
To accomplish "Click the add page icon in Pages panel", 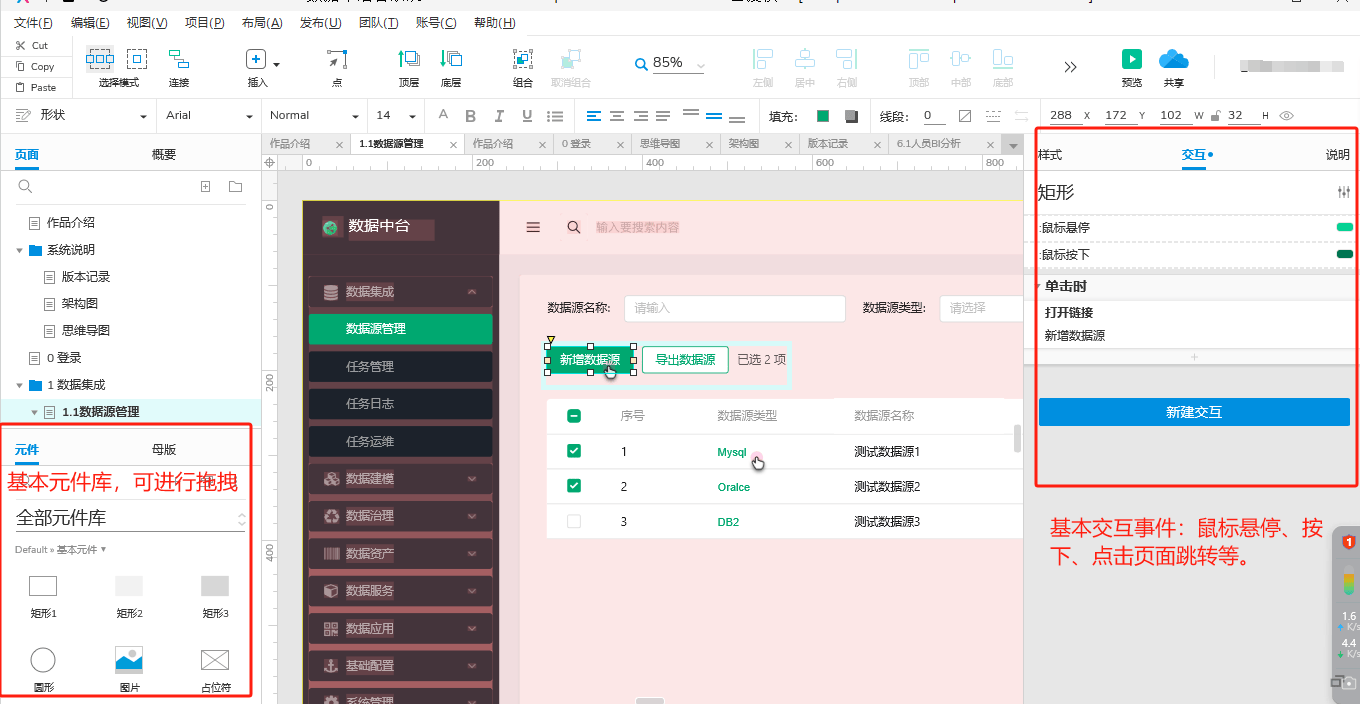I will [206, 187].
